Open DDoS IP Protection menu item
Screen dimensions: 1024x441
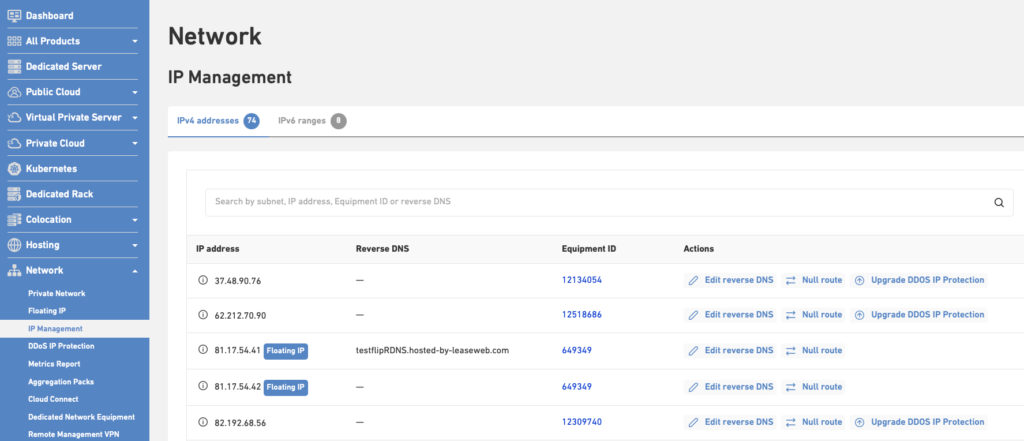61,346
